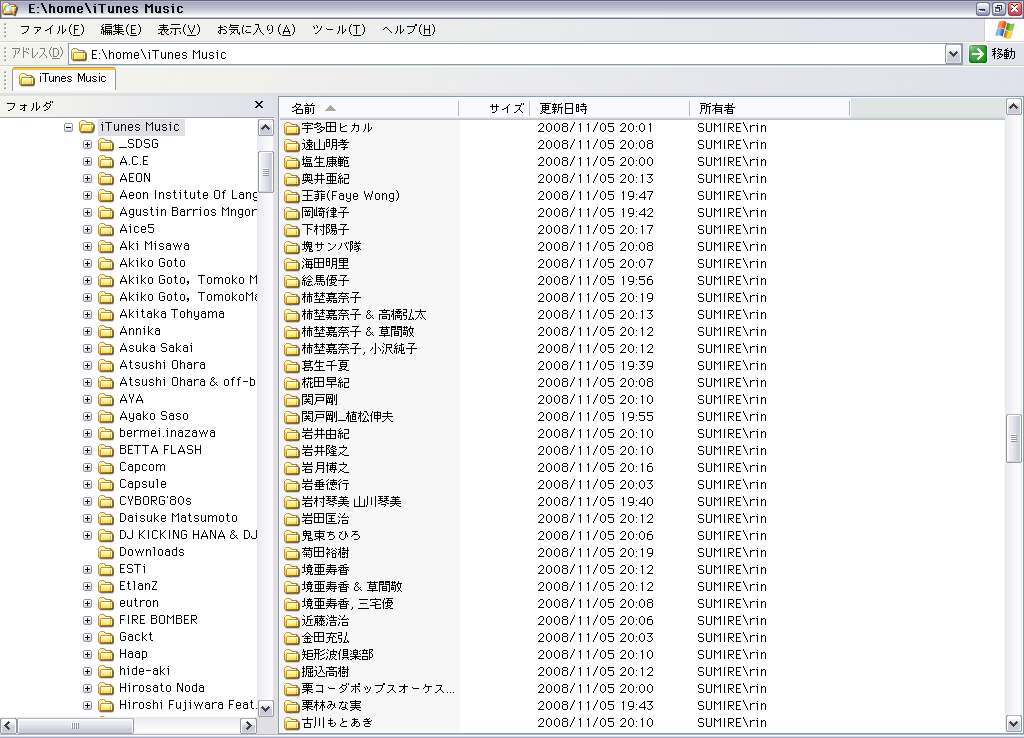This screenshot has width=1024, height=738.
Task: Sort by 更新日時 column header
Action: 609,108
